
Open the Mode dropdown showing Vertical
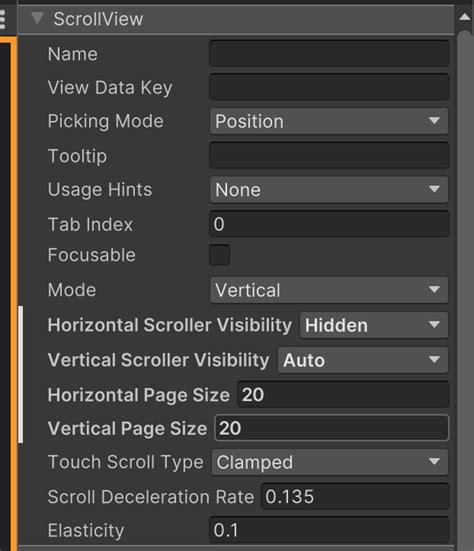pyautogui.click(x=329, y=290)
